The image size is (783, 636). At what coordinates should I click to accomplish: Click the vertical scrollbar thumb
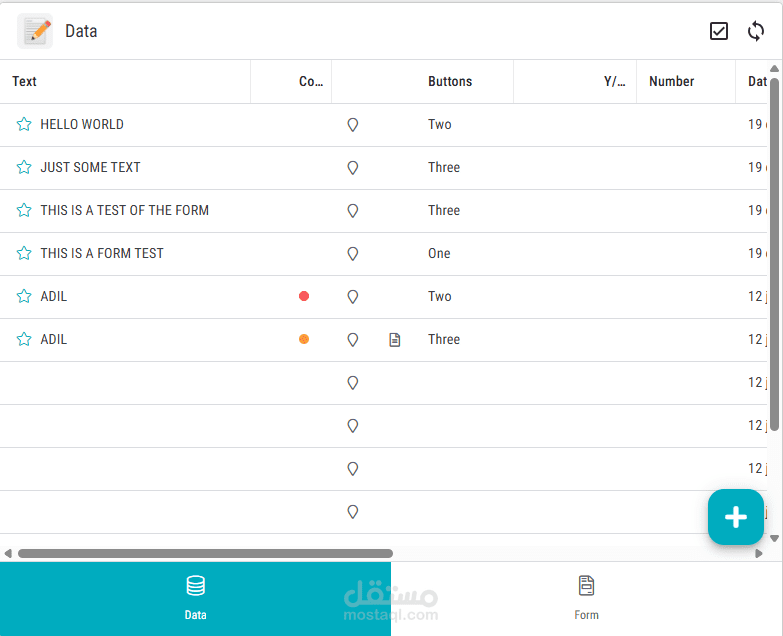[x=775, y=254]
